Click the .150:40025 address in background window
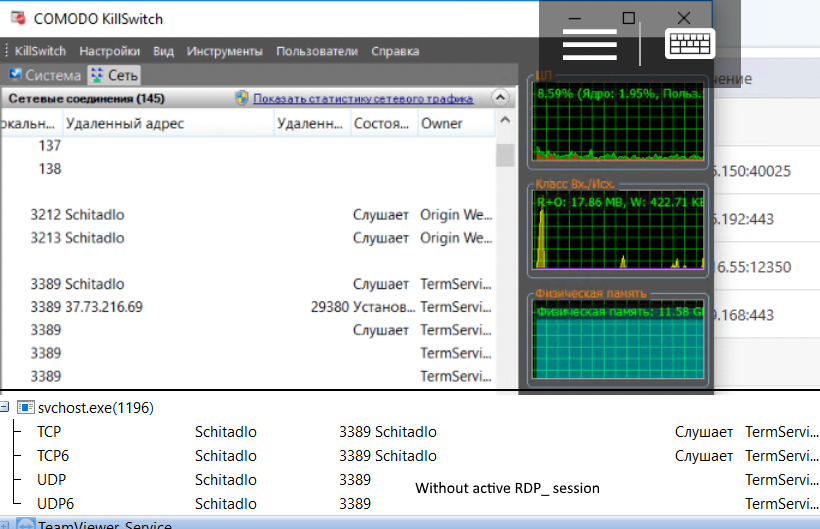The image size is (820, 529). coord(752,171)
